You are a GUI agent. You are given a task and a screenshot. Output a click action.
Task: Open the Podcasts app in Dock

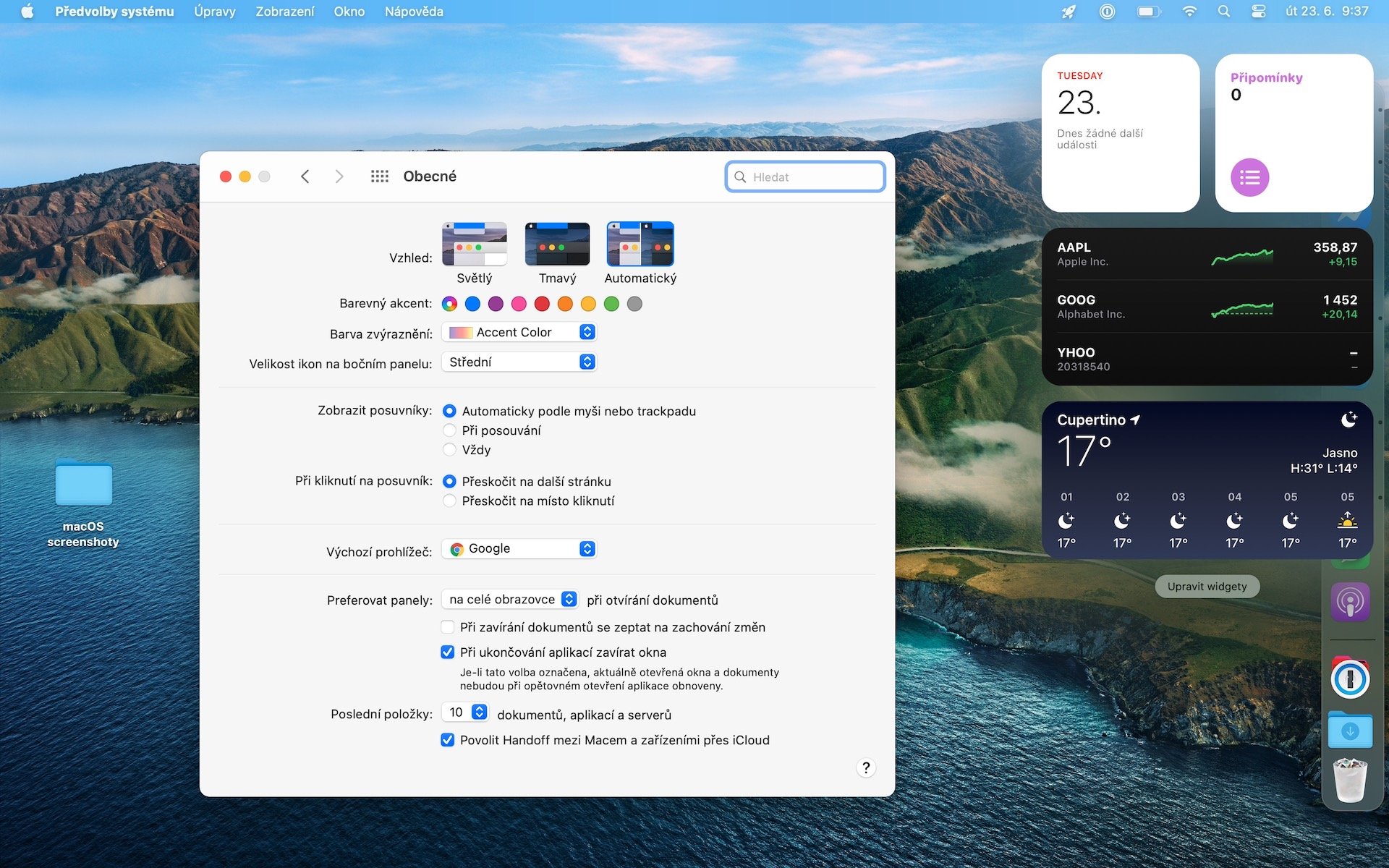click(1350, 602)
